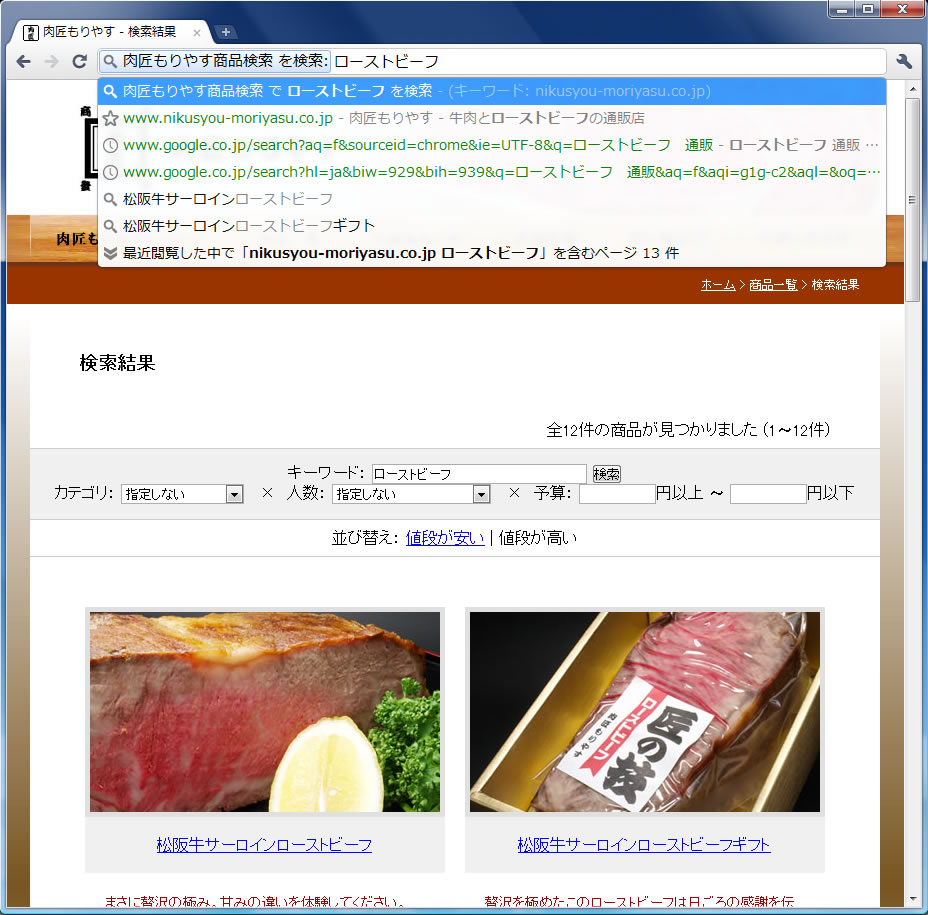The image size is (928, 915).
Task: Click scrollbar down arrow
Action: point(912,899)
